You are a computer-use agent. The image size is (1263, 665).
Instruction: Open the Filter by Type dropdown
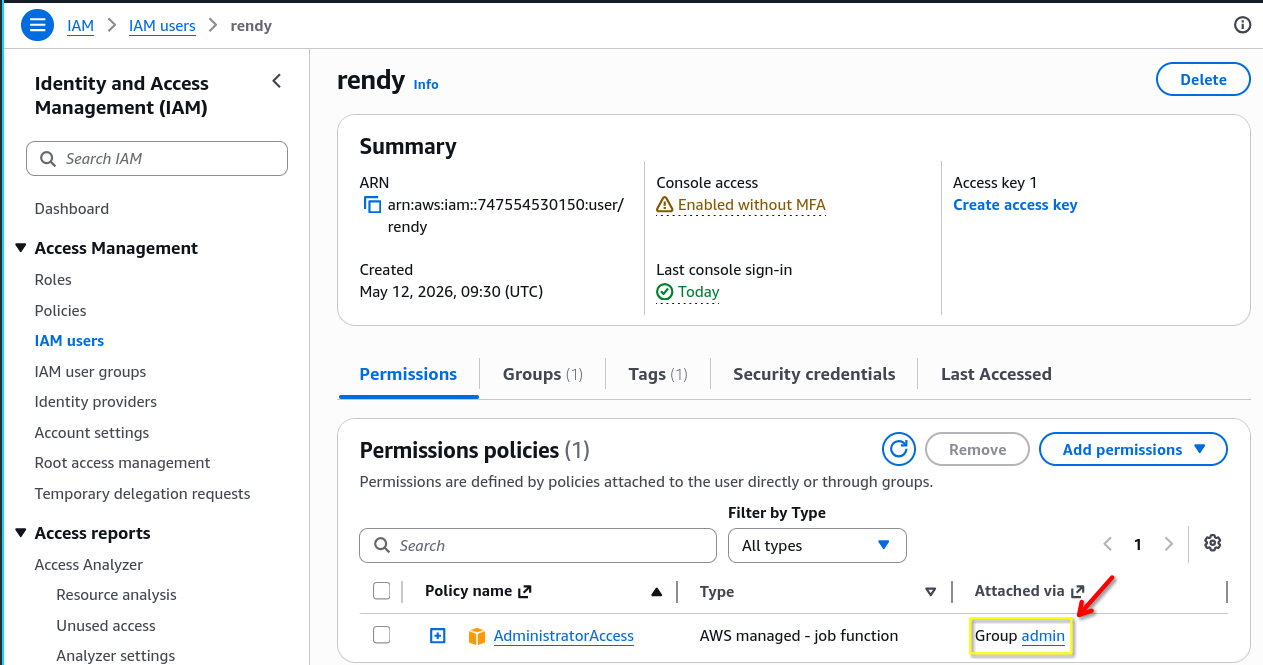point(817,545)
